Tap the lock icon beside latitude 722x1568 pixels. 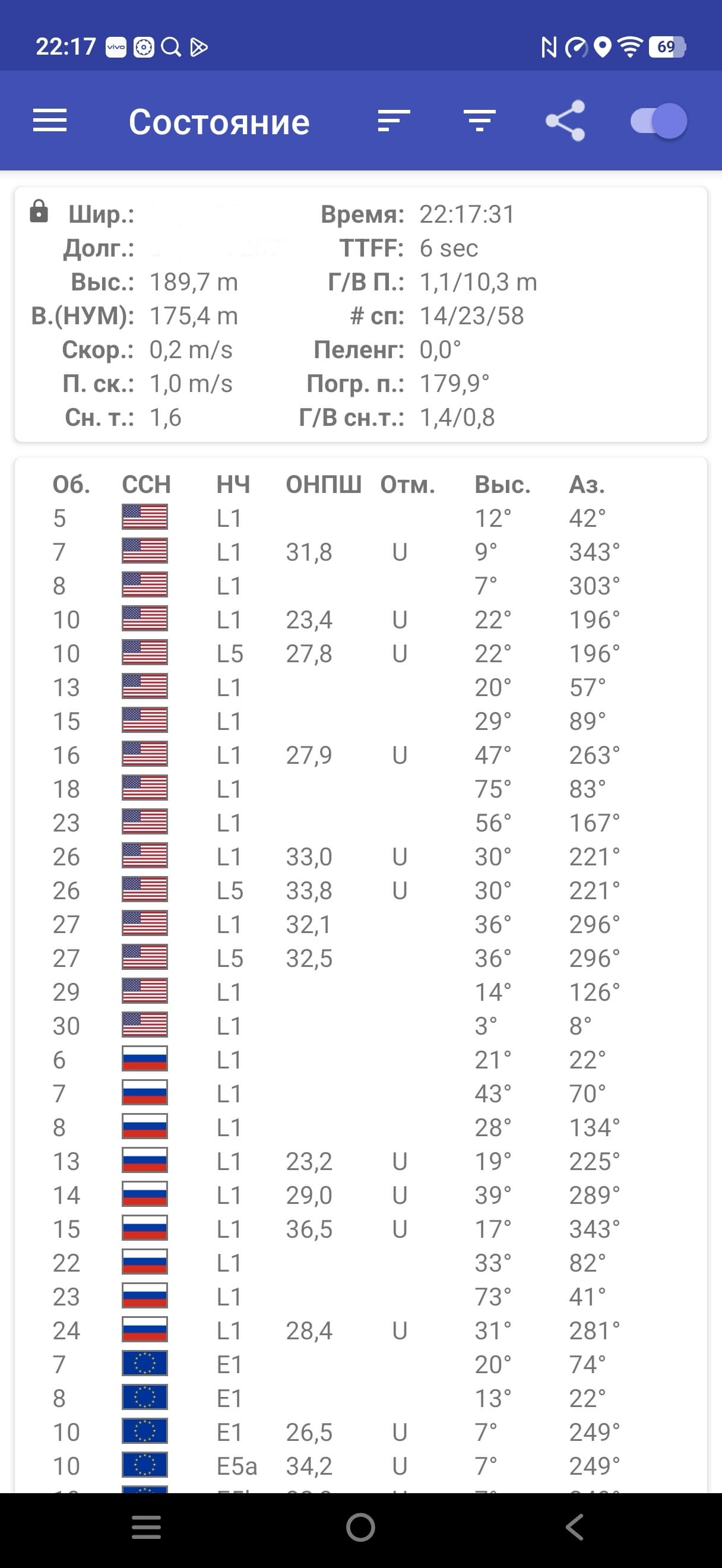(x=39, y=211)
